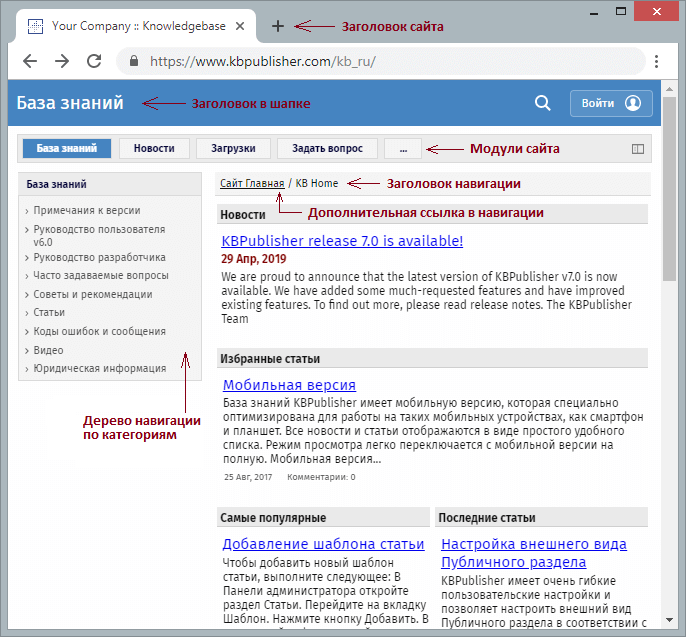Expand chevron beside Руководство разработчика
This screenshot has width=686, height=637.
(x=27, y=258)
